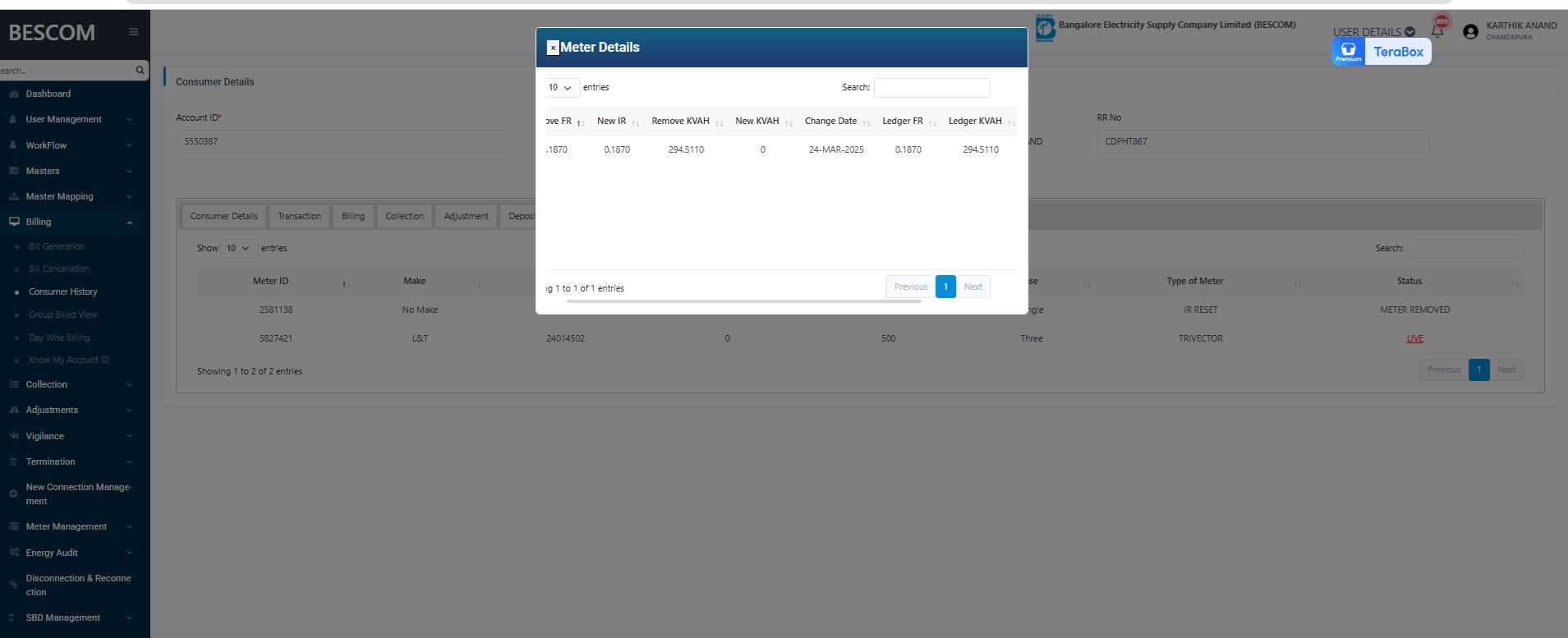Open Show entries dropdown in background table
The image size is (1568, 638).
239,248
